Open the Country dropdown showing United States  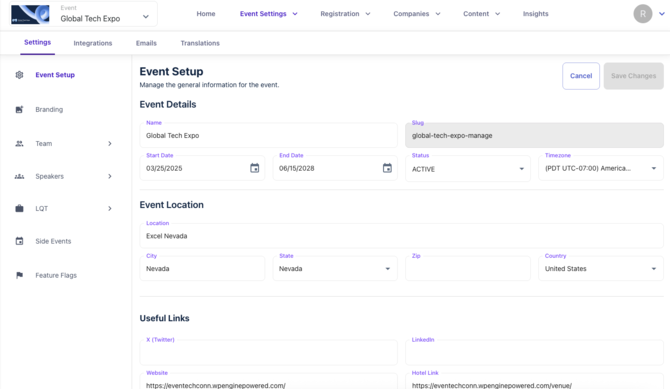coord(601,268)
